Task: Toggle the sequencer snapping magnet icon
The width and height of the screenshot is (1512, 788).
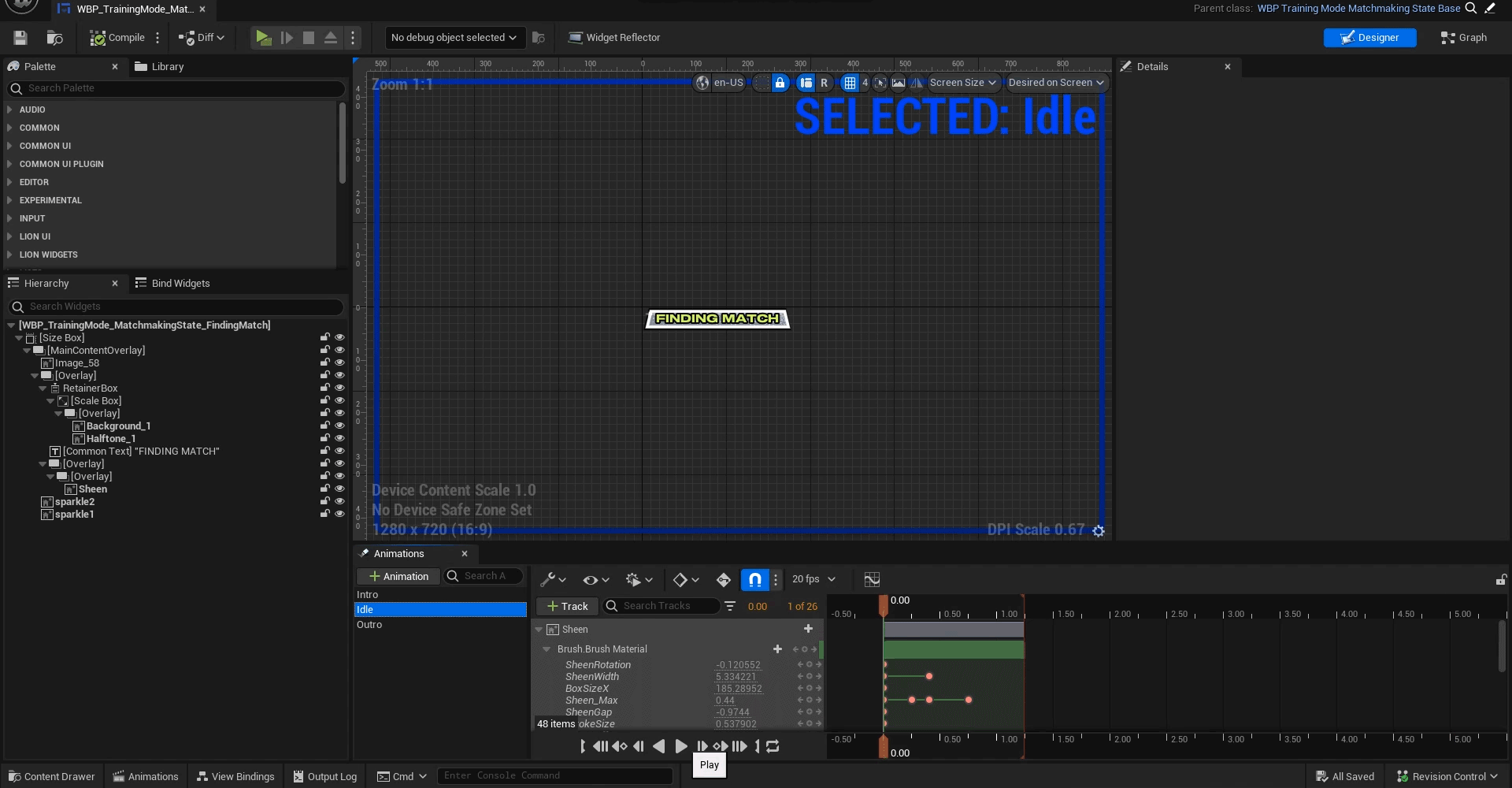Action: [x=754, y=580]
